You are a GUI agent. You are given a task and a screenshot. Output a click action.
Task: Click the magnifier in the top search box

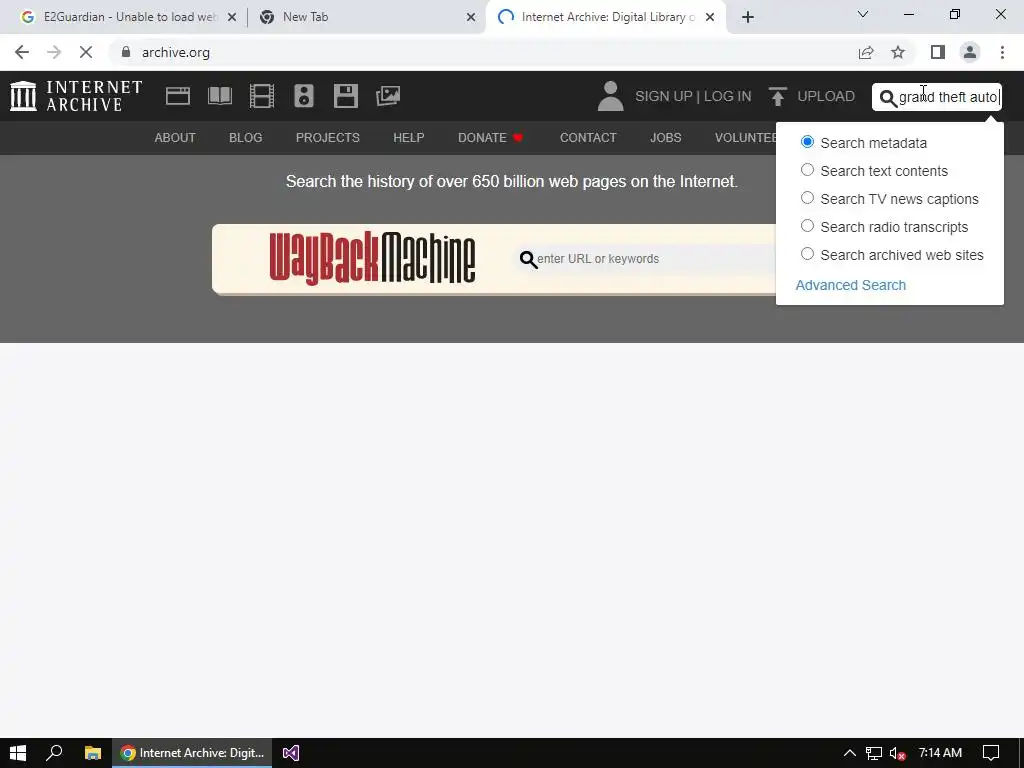[x=888, y=98]
